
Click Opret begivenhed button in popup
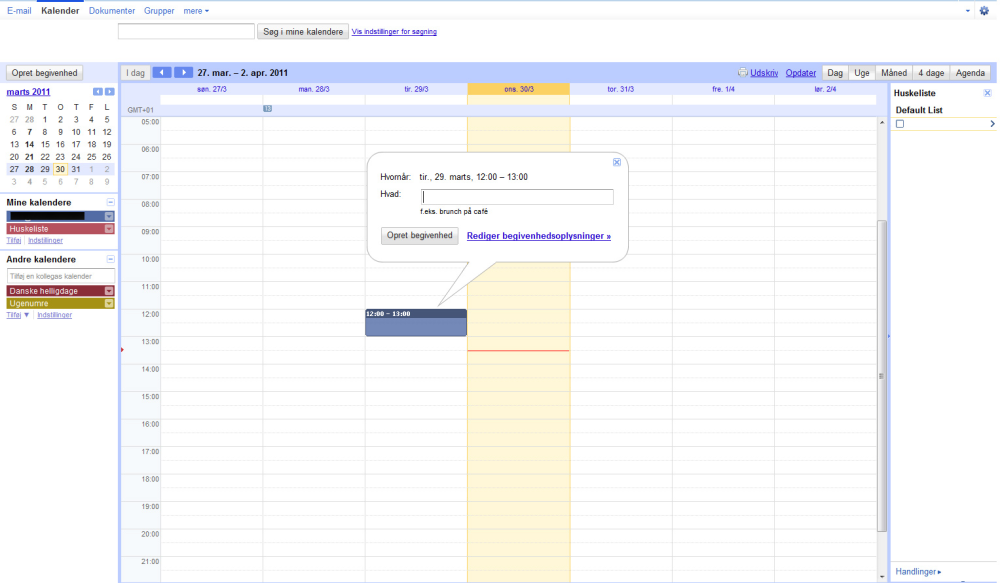point(420,236)
